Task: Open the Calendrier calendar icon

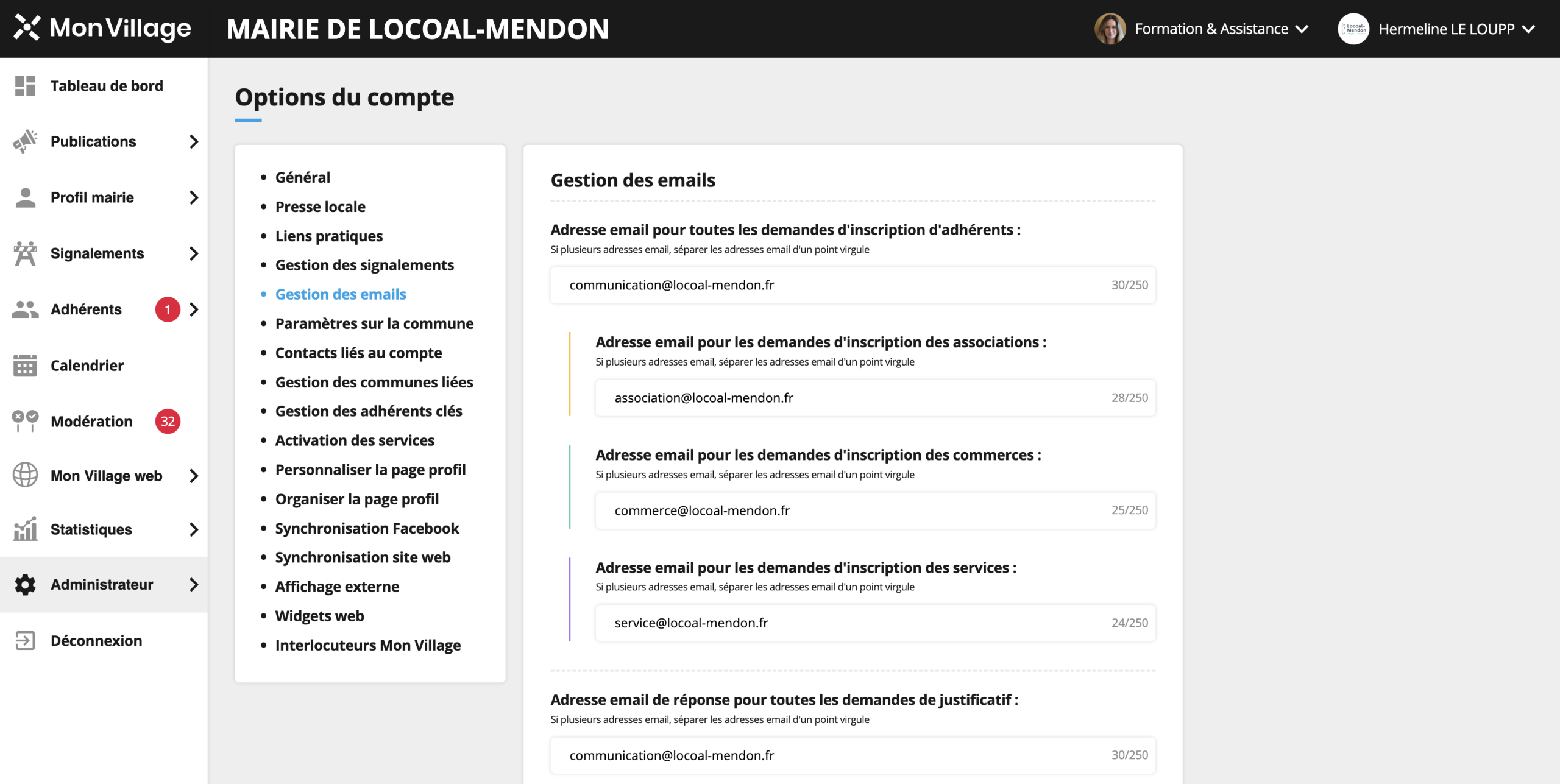Action: [25, 366]
